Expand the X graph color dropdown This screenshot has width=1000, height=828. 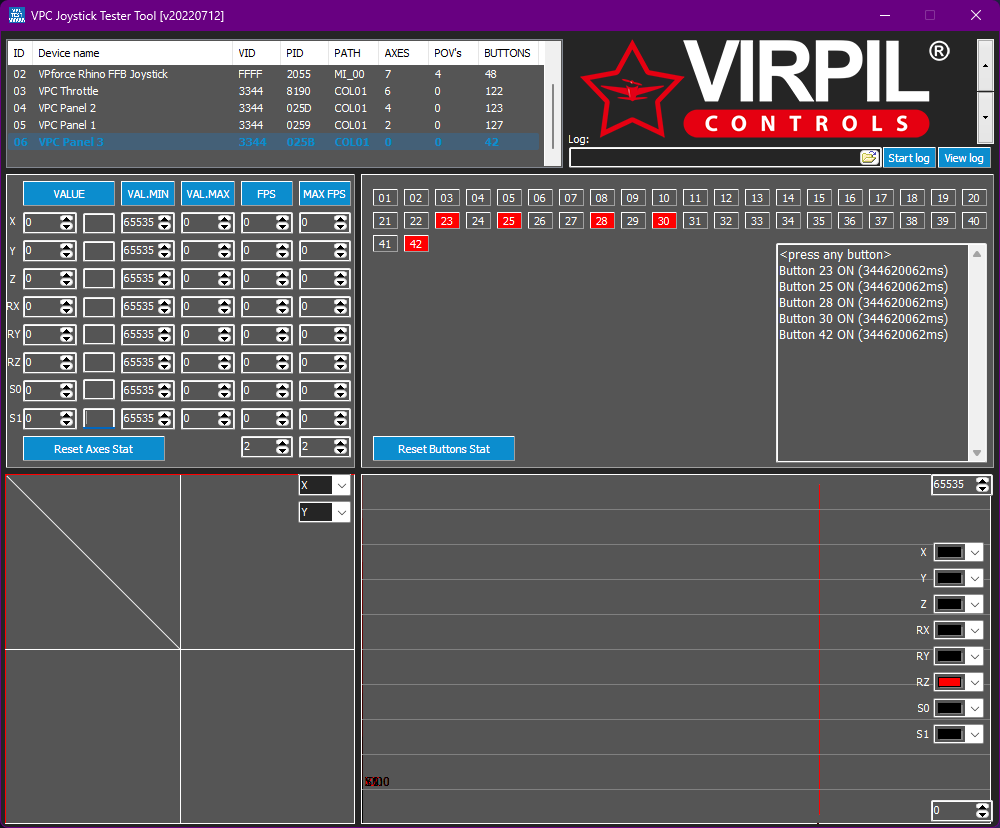[x=974, y=552]
